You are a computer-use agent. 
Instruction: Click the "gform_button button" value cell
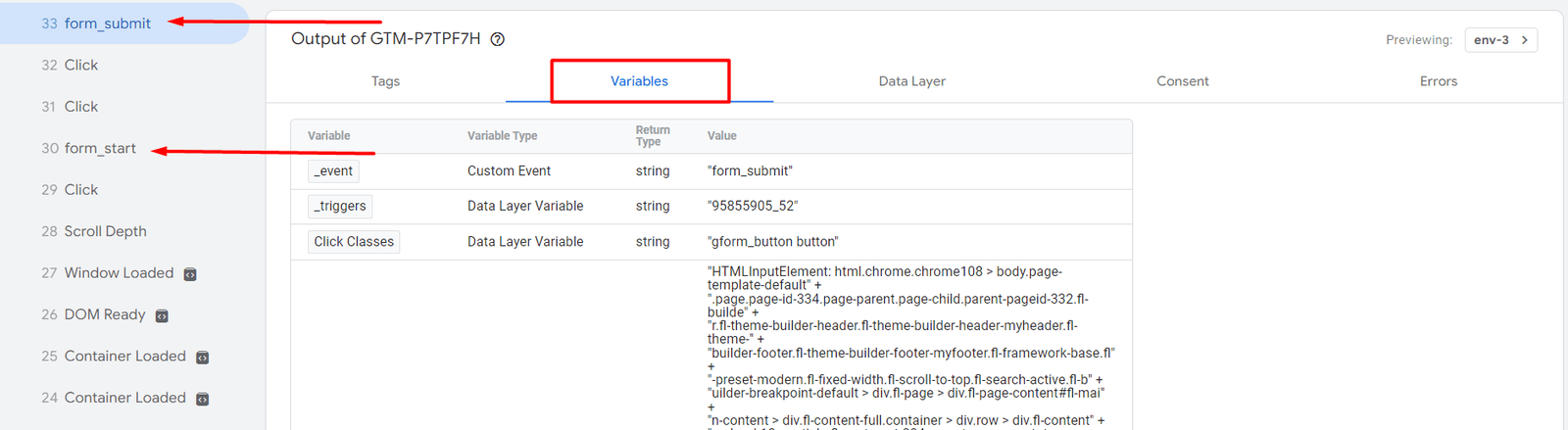coord(773,241)
